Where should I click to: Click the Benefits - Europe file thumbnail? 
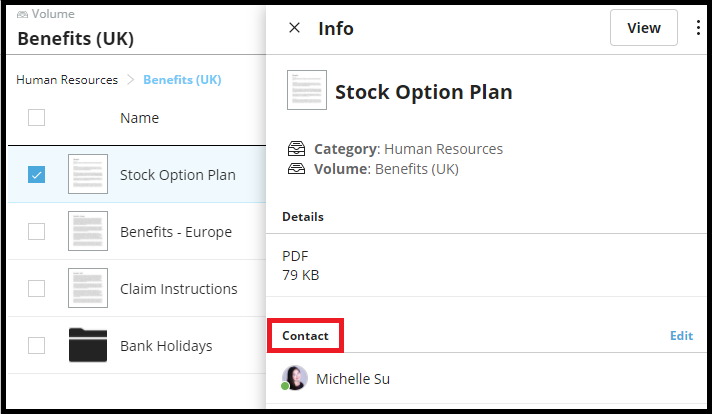tap(88, 231)
